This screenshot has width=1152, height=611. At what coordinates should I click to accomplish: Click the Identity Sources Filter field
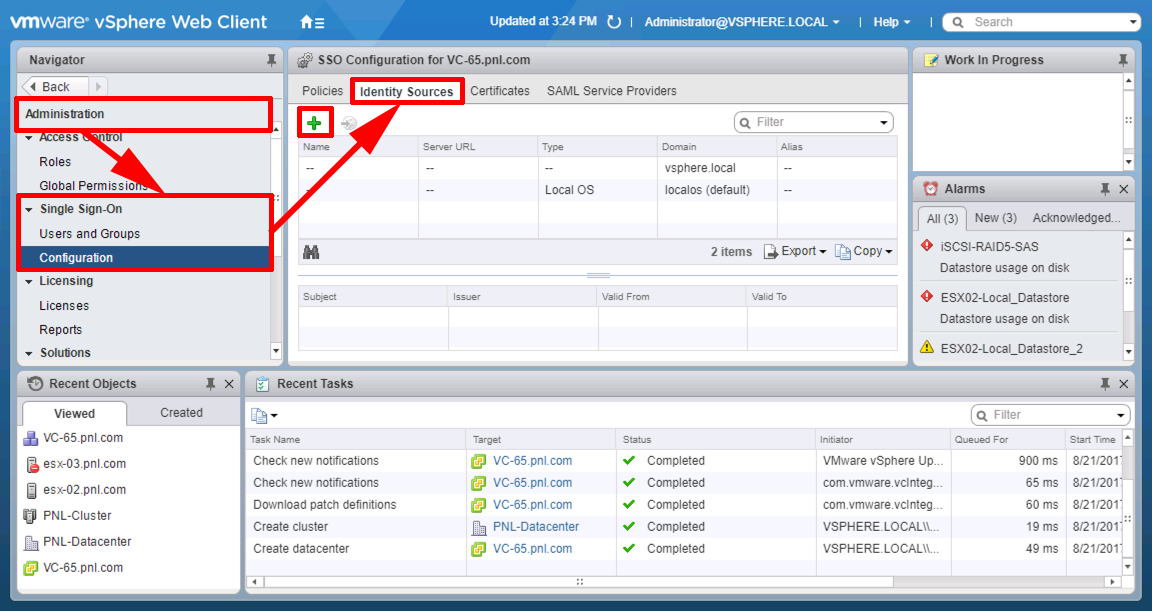click(x=816, y=123)
